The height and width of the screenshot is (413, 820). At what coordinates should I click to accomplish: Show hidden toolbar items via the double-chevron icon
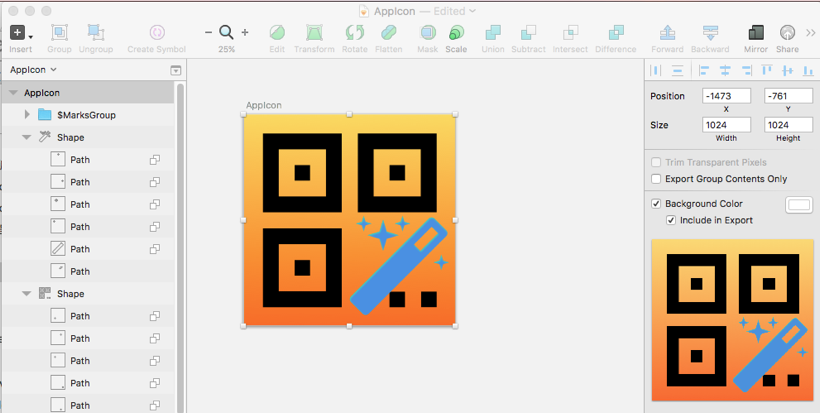point(811,32)
